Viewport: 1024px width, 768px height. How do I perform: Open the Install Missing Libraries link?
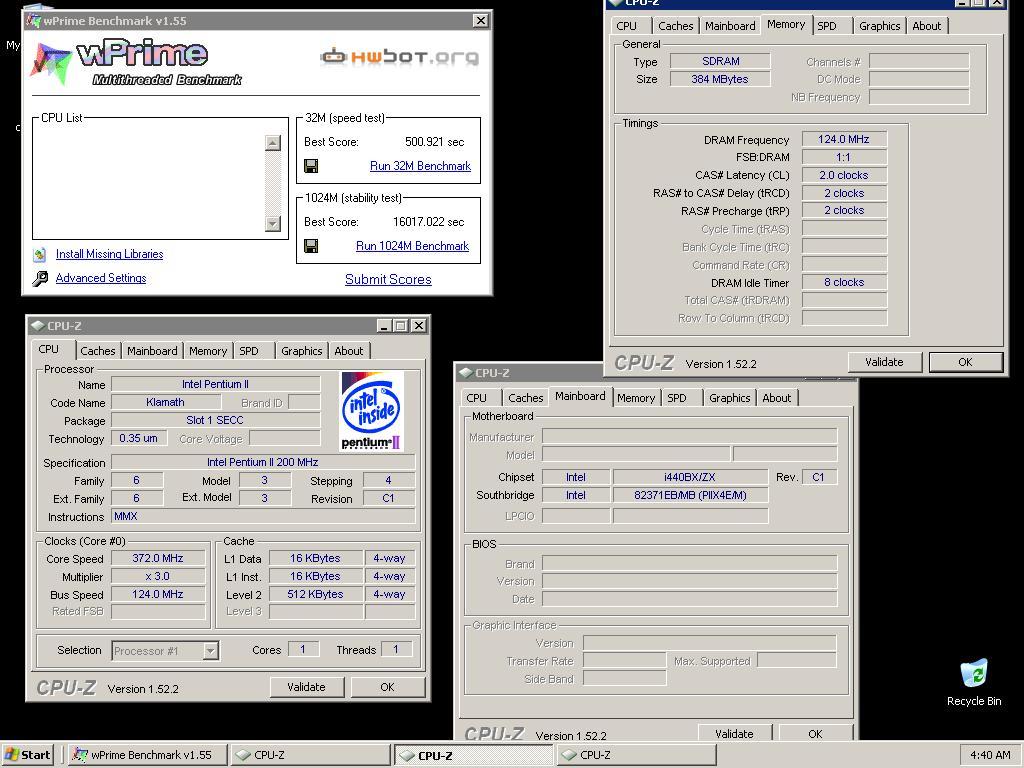tap(109, 254)
